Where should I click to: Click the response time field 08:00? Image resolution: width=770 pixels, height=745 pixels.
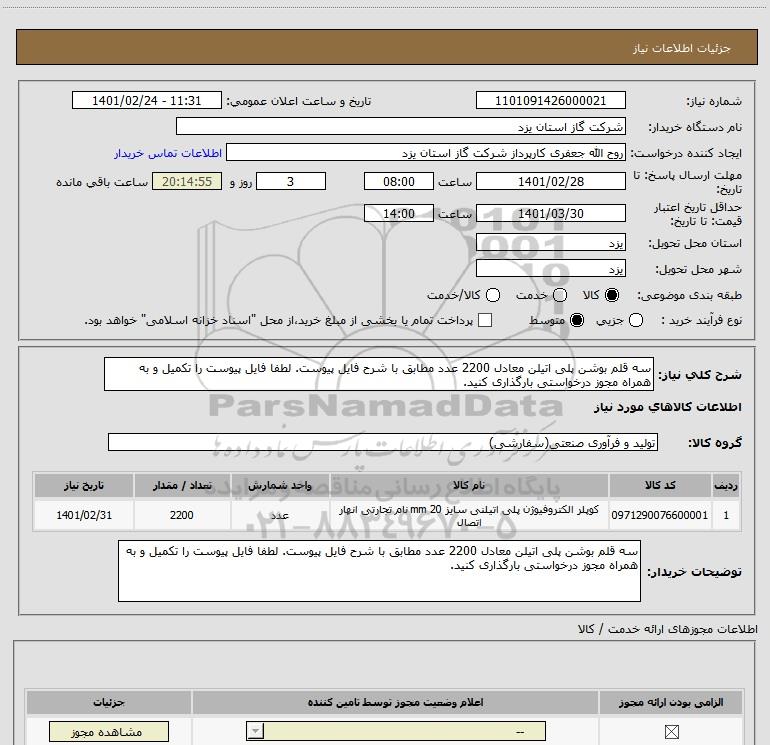[x=399, y=181]
